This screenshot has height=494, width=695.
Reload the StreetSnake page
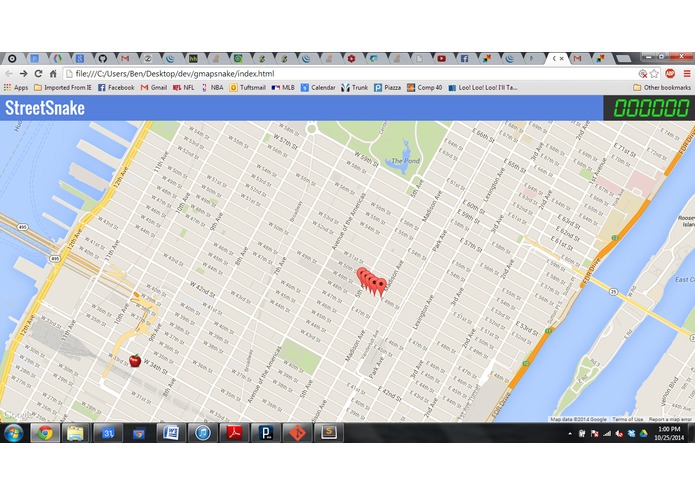38,74
